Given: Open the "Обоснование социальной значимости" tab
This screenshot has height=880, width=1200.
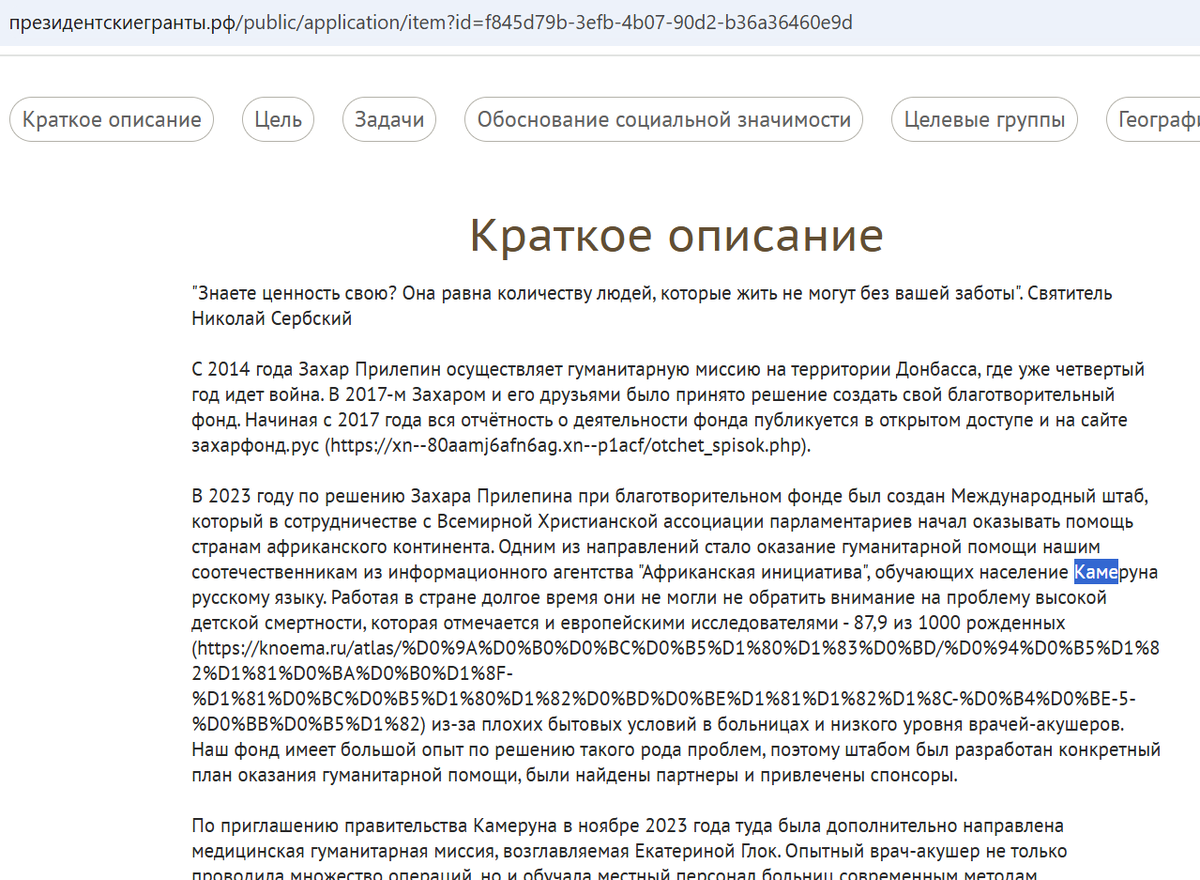Looking at the screenshot, I should (663, 119).
